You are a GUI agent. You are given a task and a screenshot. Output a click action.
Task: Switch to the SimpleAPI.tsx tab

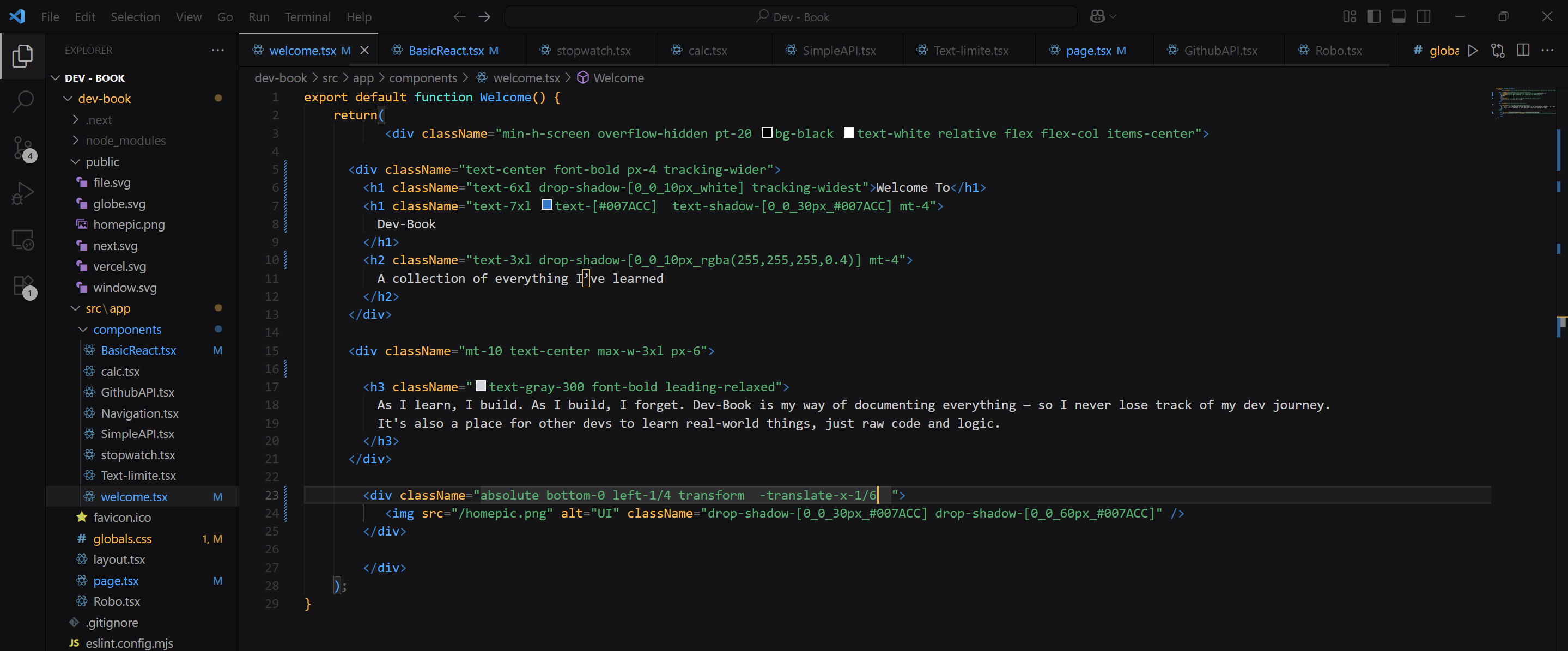pyautogui.click(x=837, y=51)
